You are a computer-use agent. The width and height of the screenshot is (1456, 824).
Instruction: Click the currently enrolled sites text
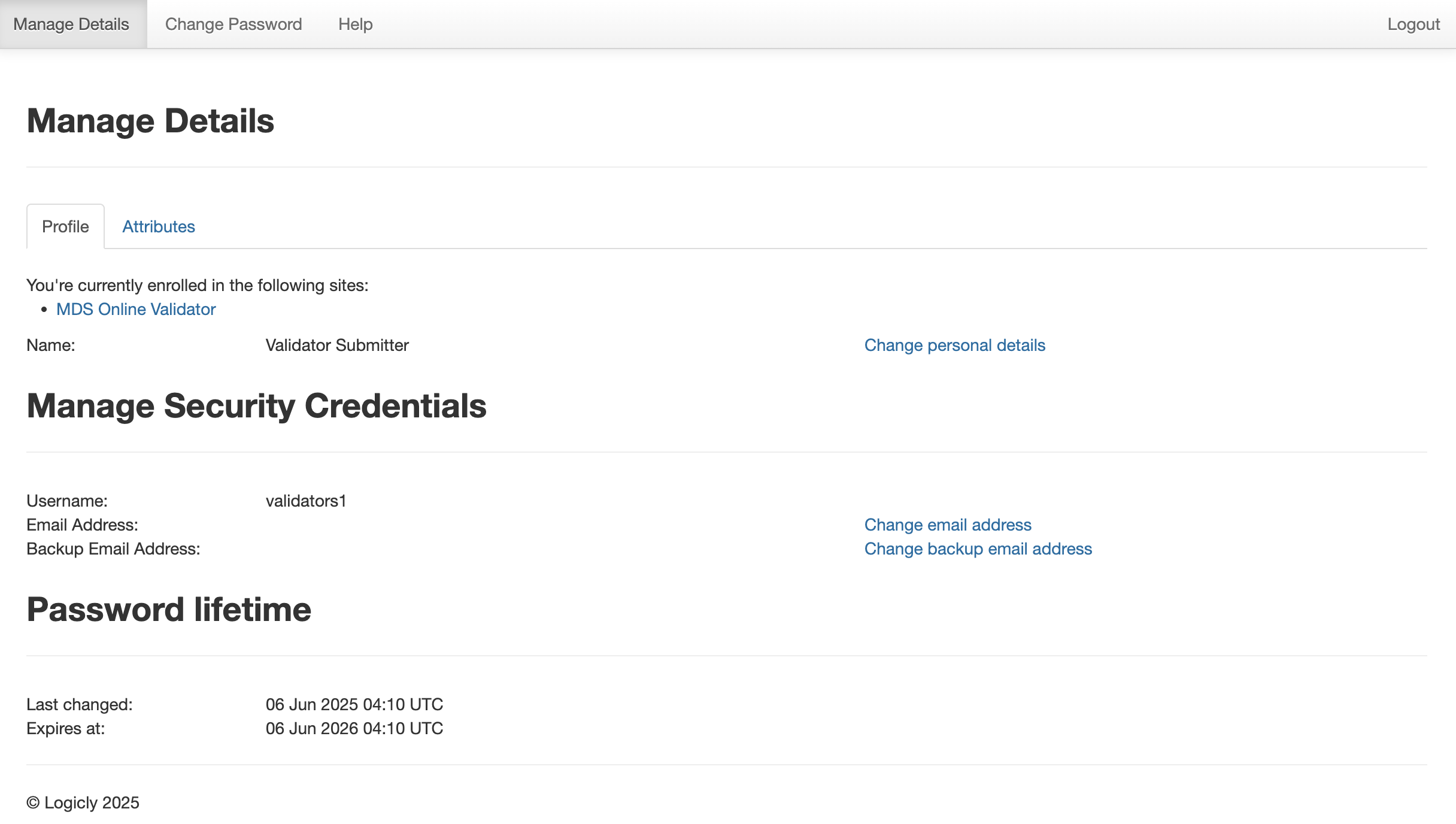point(197,285)
